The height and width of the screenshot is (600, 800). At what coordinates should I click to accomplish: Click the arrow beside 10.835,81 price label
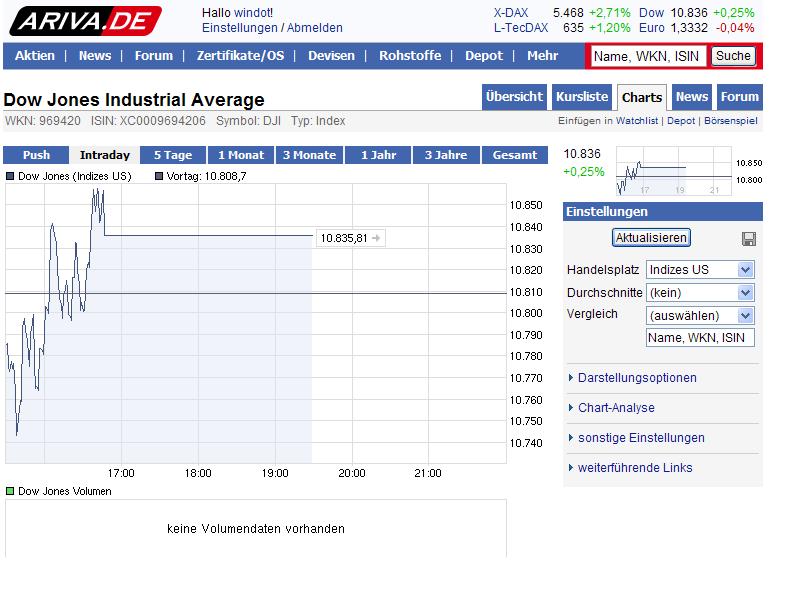376,238
